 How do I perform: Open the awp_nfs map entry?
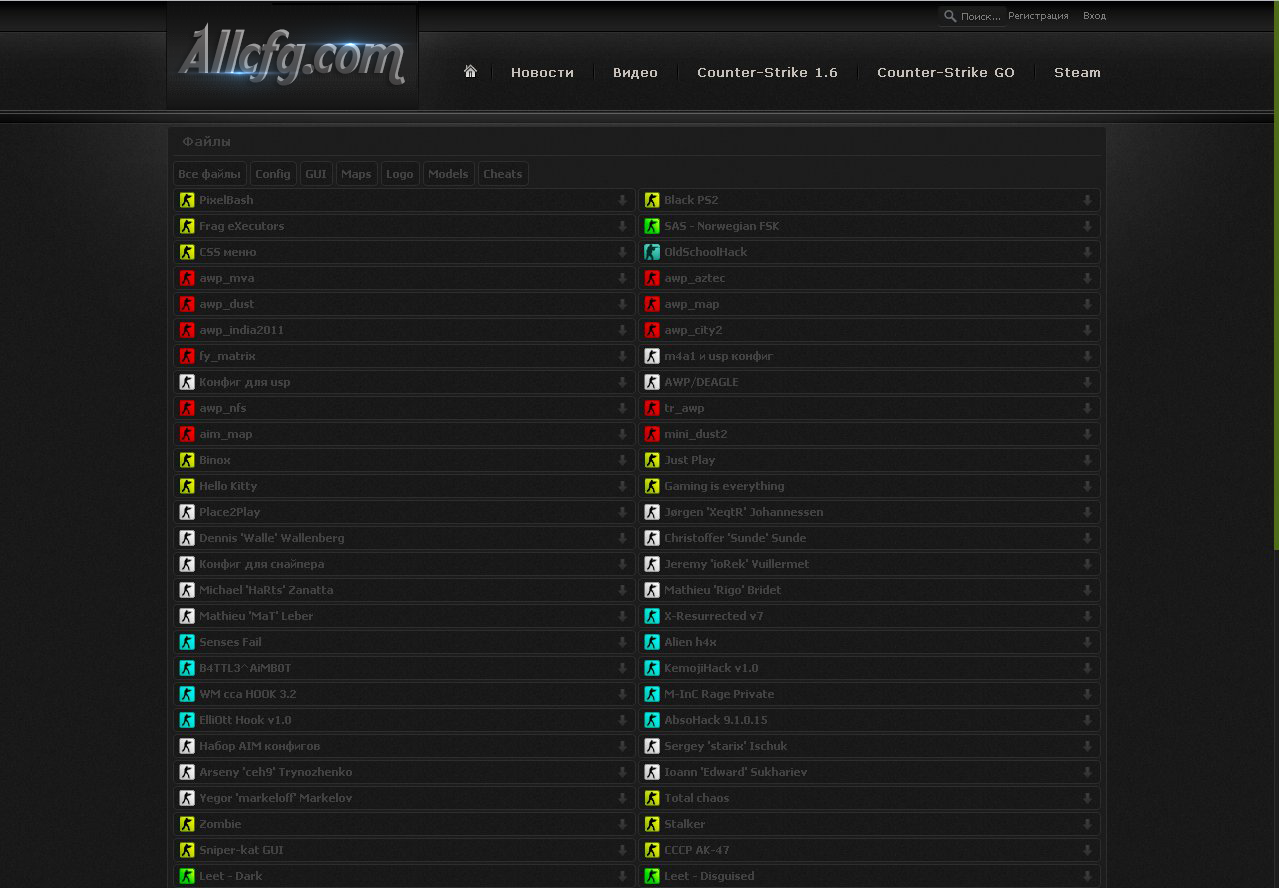click(403, 408)
